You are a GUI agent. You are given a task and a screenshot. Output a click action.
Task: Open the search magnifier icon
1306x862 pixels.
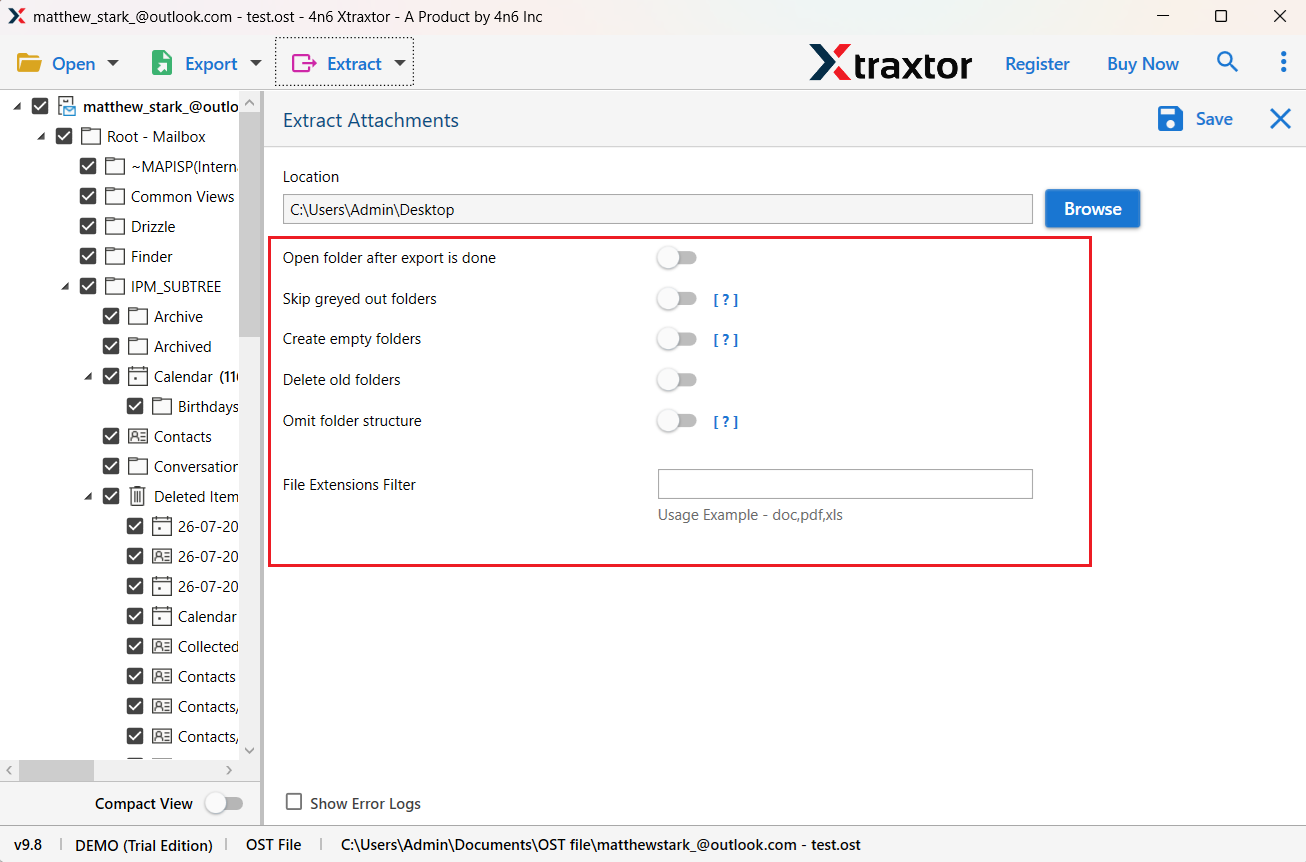point(1227,62)
